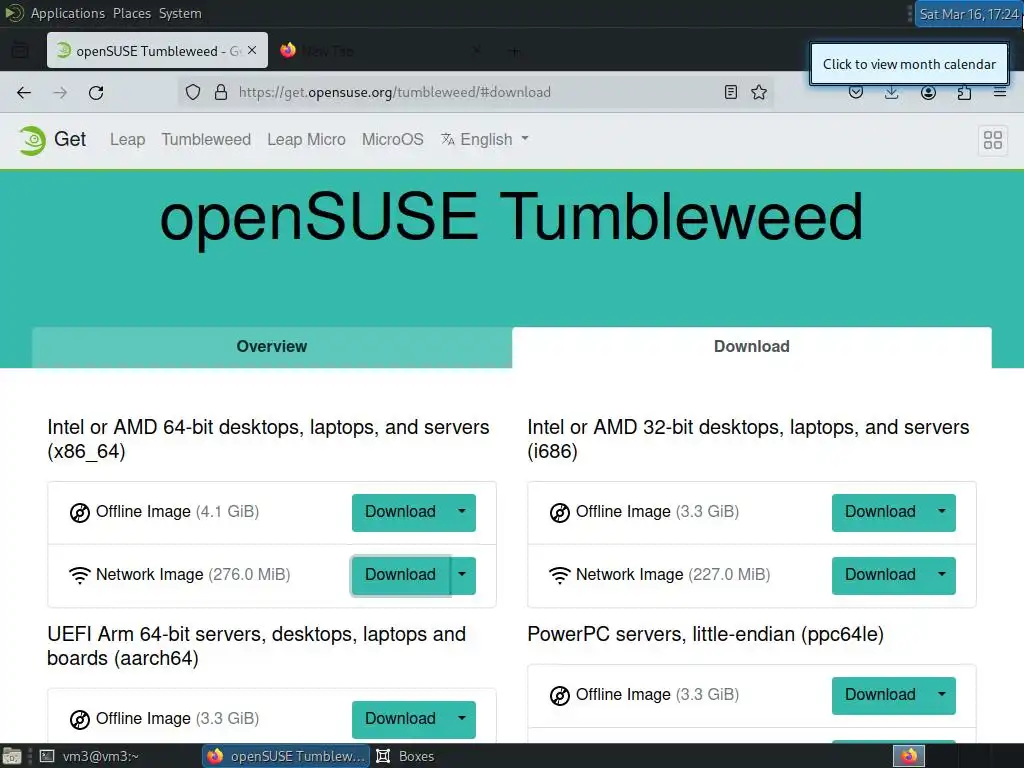Expand aarch64 Offline Image download options arrow
This screenshot has height=768, width=1024.
pos(462,718)
